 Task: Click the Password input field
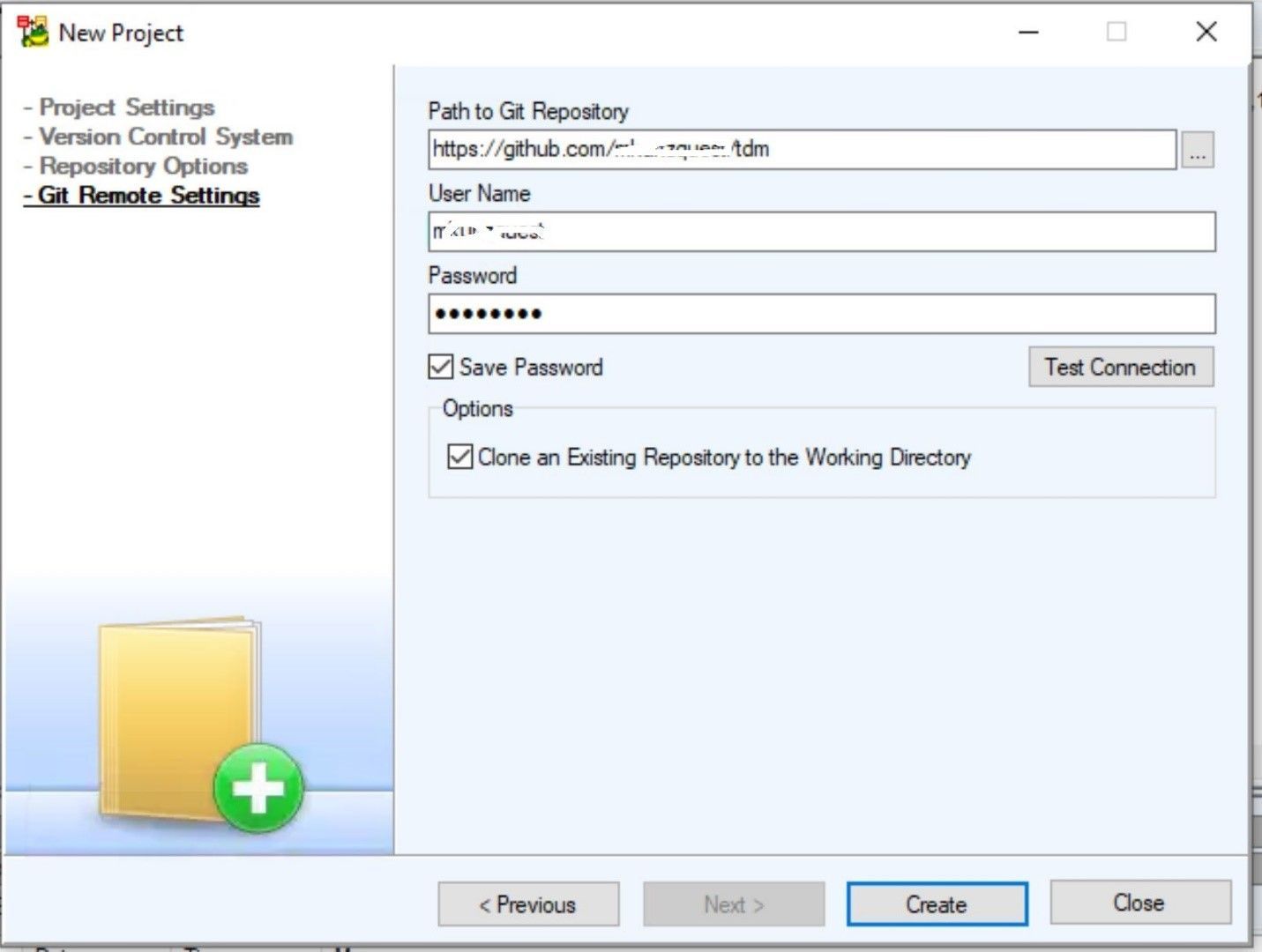tap(822, 314)
